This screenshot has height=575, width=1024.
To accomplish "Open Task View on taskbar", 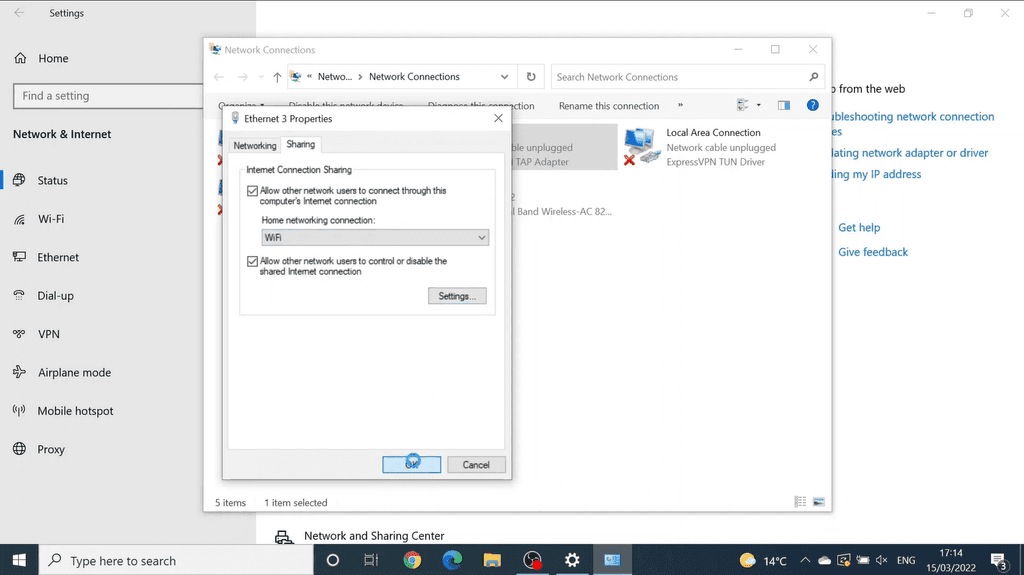I will pos(371,560).
